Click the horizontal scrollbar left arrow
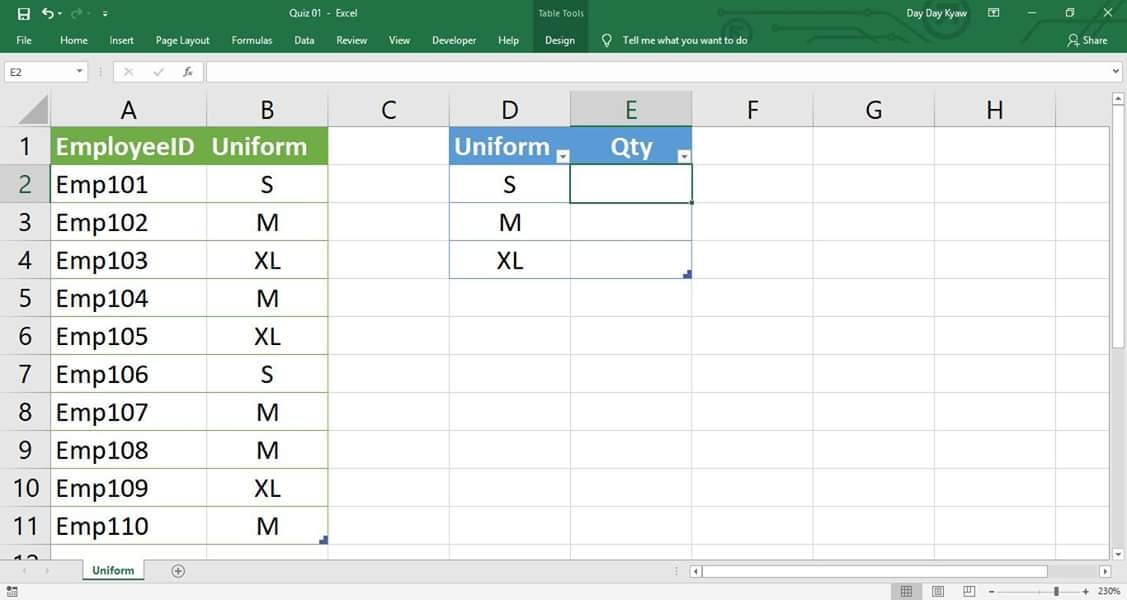Screen dimensions: 1127x600 tap(695, 571)
